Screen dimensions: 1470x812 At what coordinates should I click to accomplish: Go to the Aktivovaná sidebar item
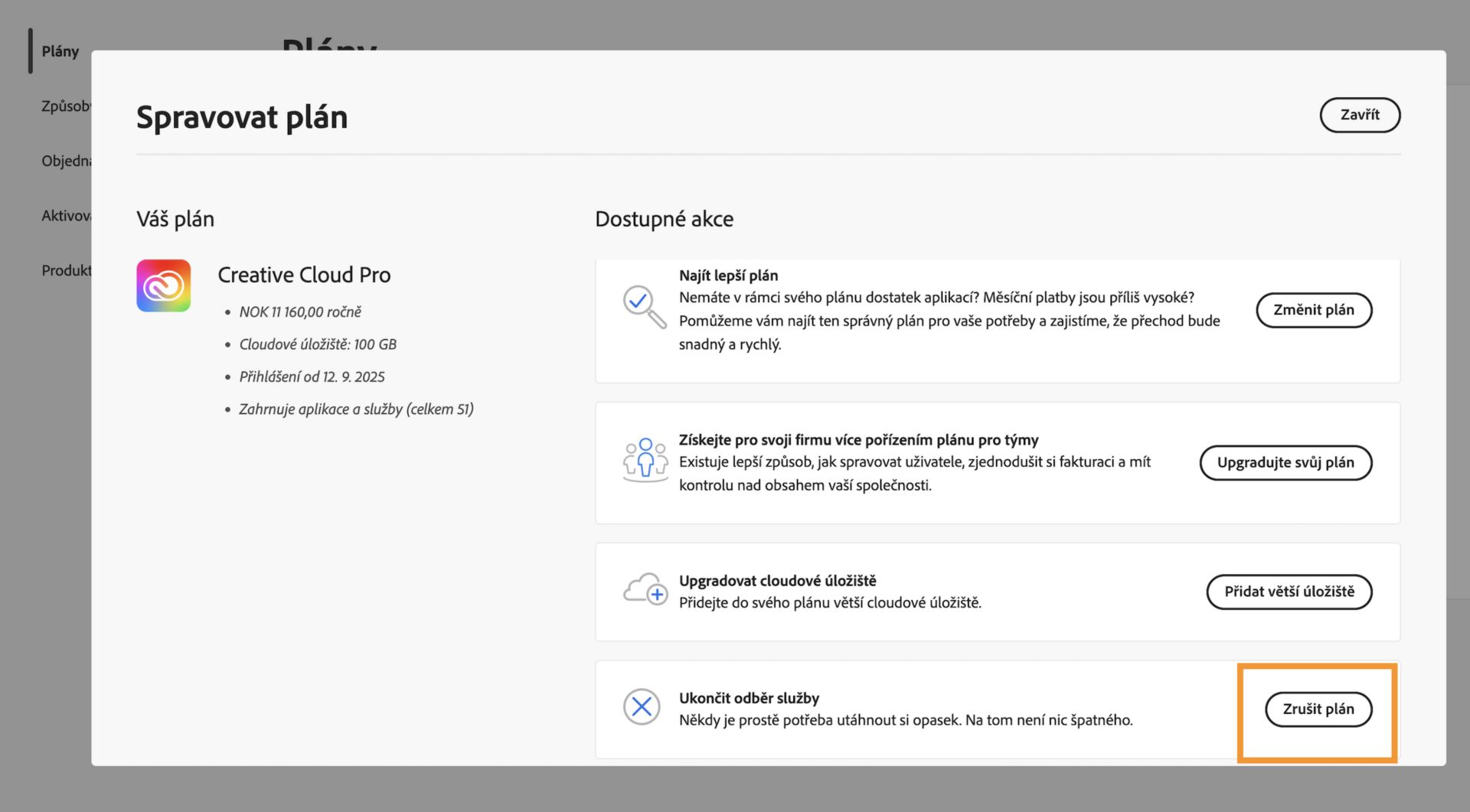[x=66, y=216]
